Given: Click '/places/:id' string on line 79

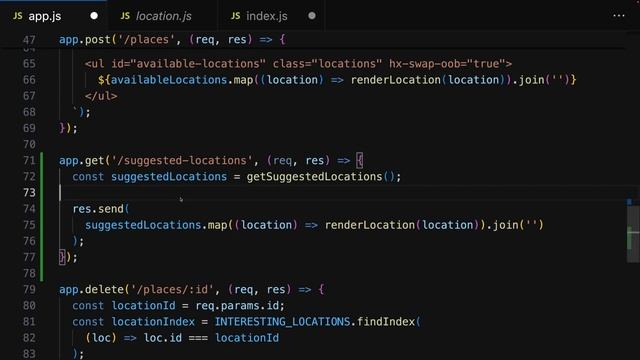Looking at the screenshot, I should coord(172,289).
